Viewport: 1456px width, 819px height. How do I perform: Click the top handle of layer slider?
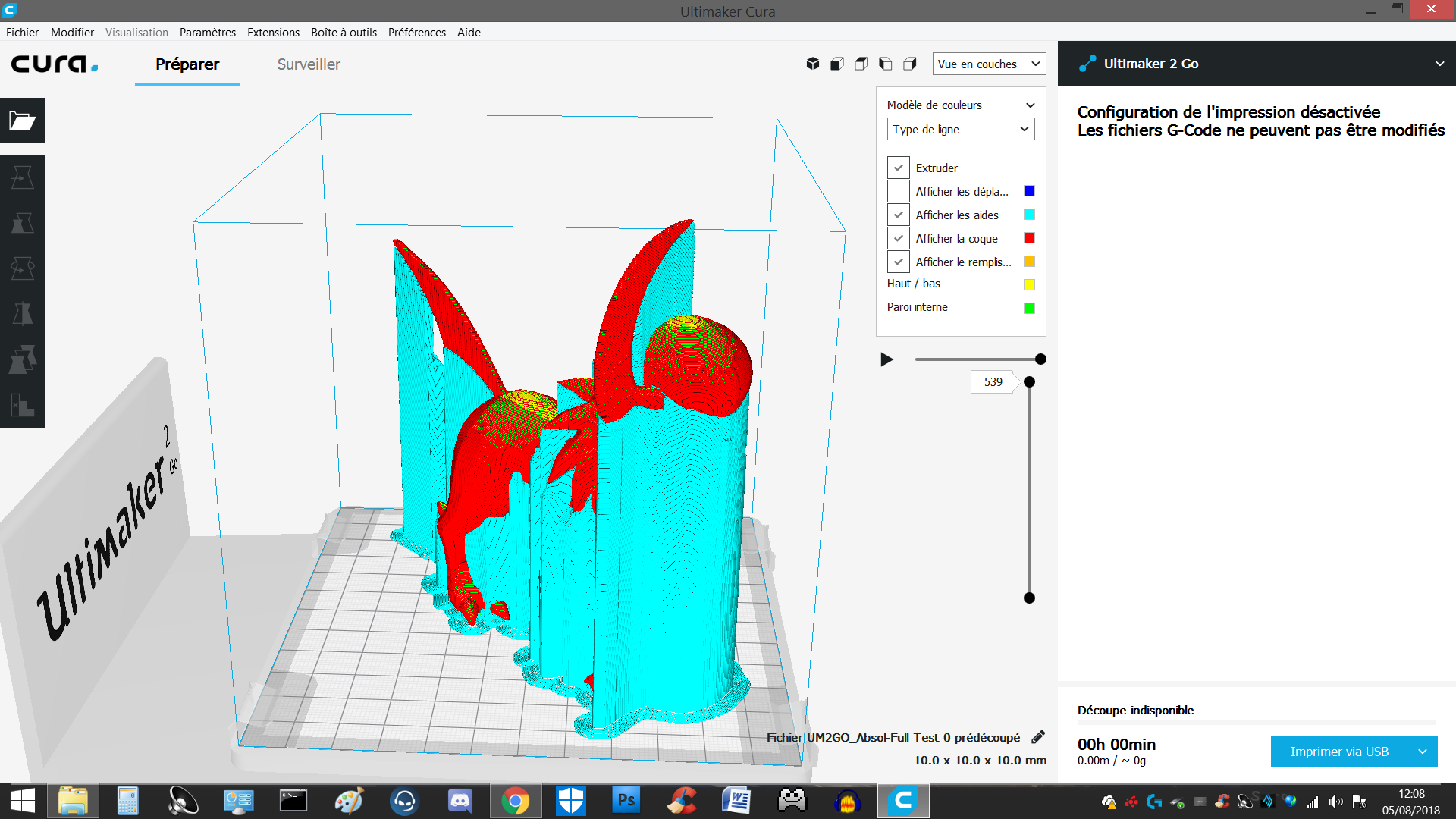point(1029,381)
